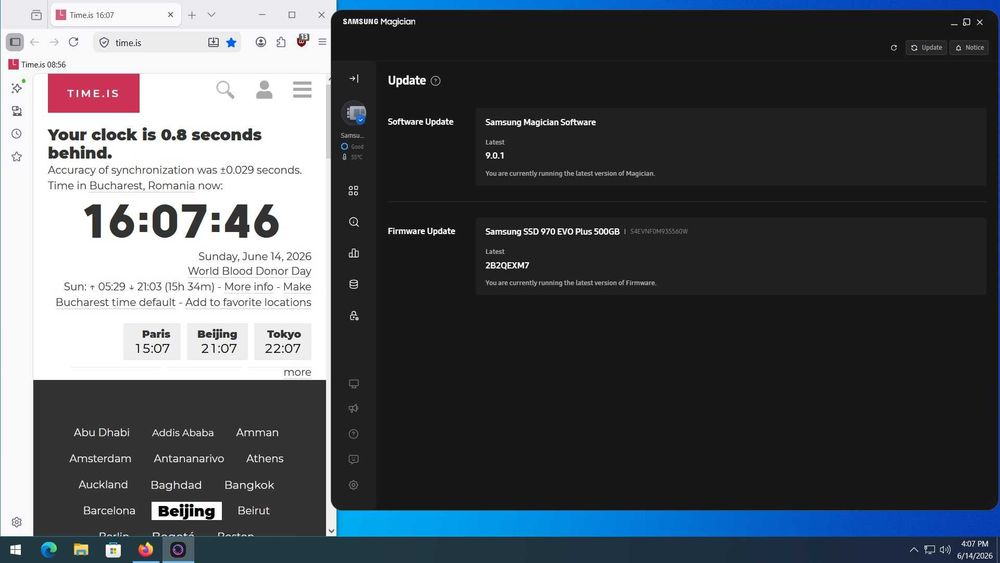Open Performance Benchmark bar chart icon in Magician
The height and width of the screenshot is (563, 1000).
coord(353,253)
